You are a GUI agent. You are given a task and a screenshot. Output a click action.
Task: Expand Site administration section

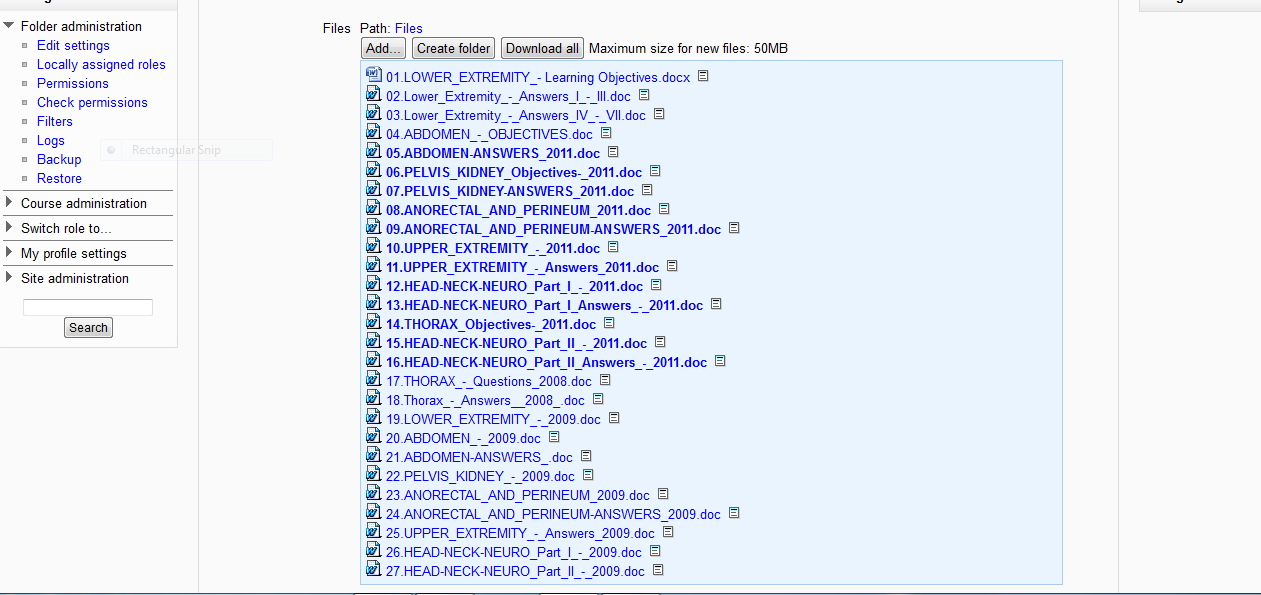pyautogui.click(x=9, y=278)
